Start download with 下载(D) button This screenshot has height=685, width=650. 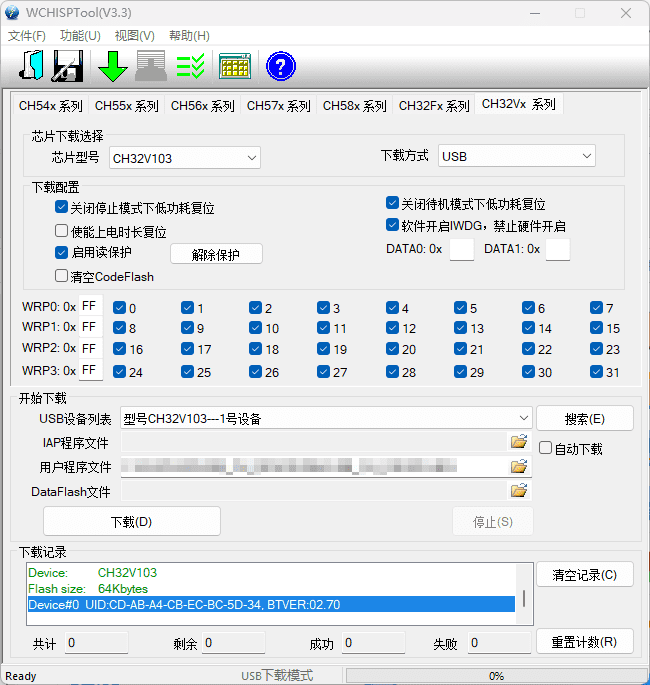coord(132,521)
